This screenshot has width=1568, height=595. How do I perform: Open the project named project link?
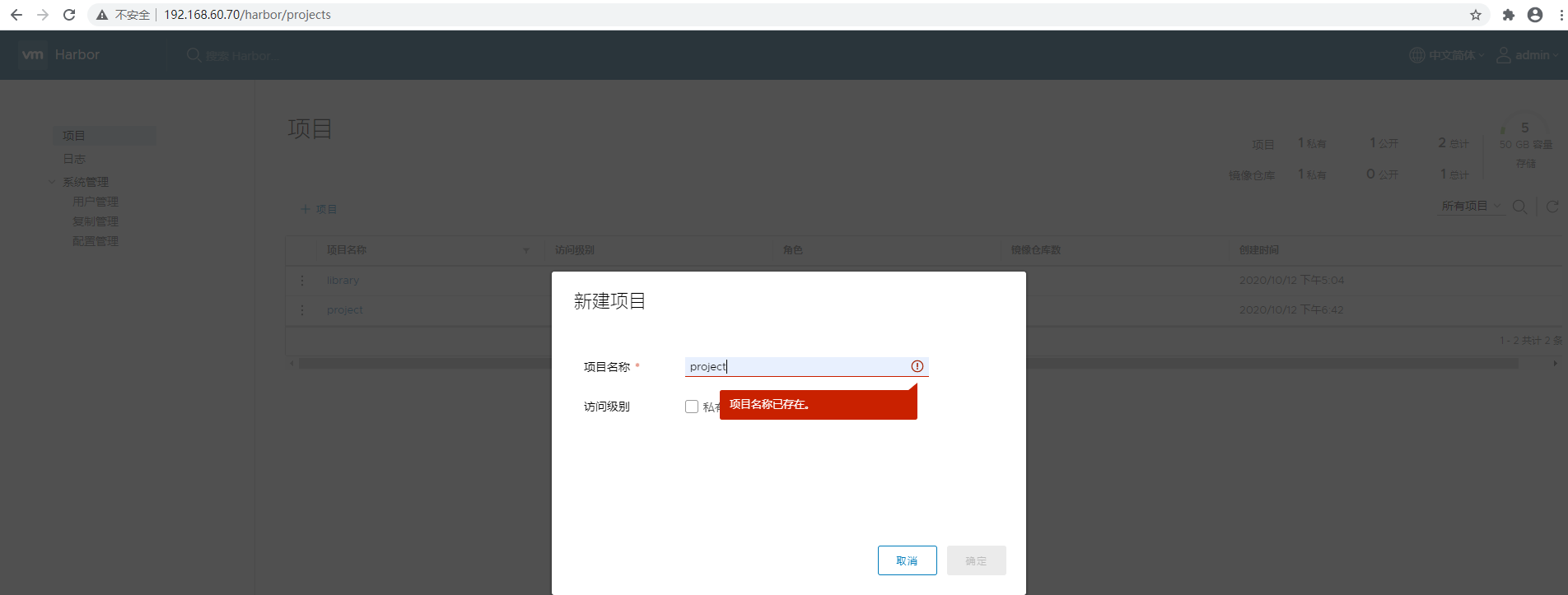point(344,310)
